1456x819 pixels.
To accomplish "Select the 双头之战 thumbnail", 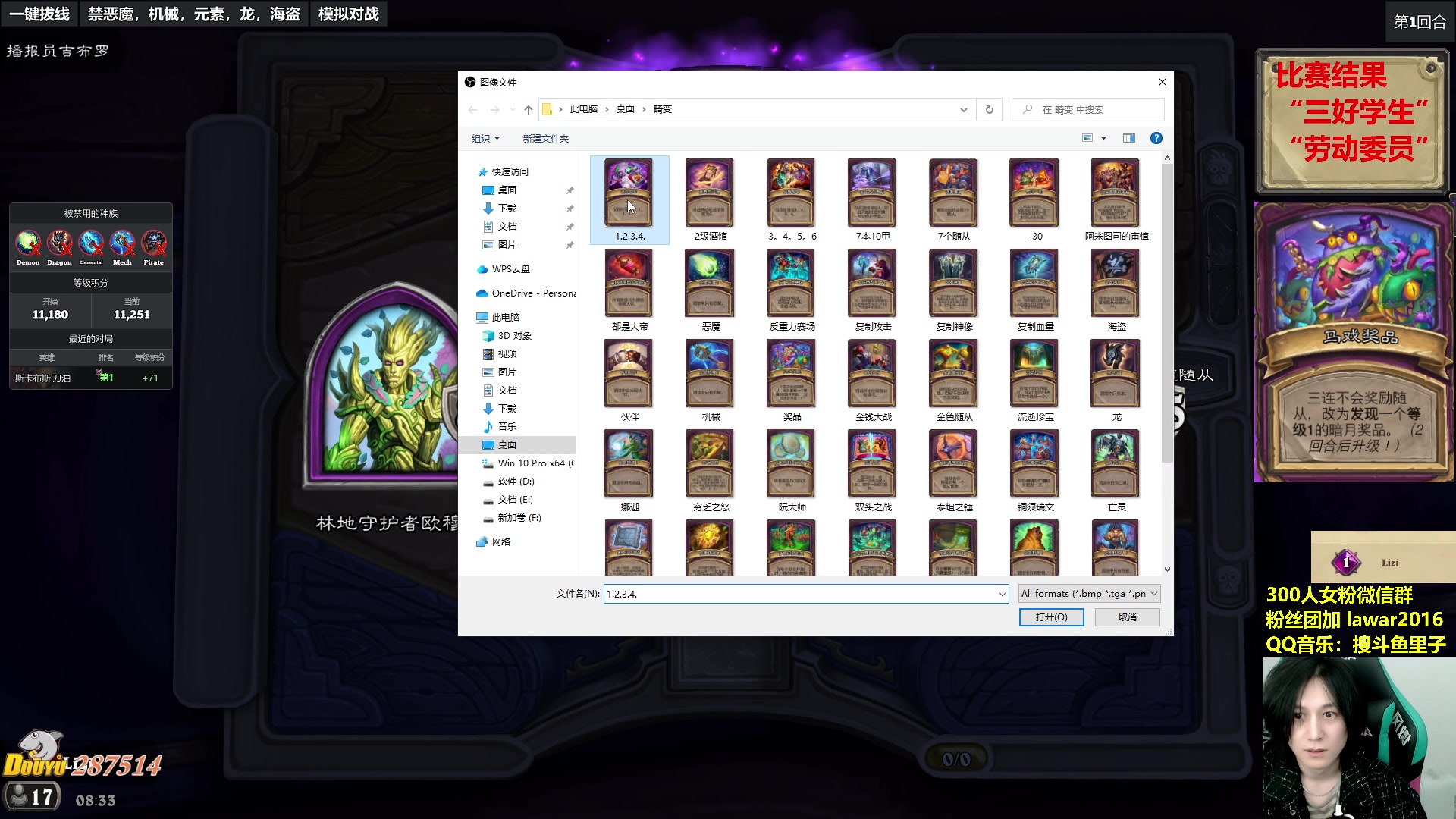I will coord(873,470).
